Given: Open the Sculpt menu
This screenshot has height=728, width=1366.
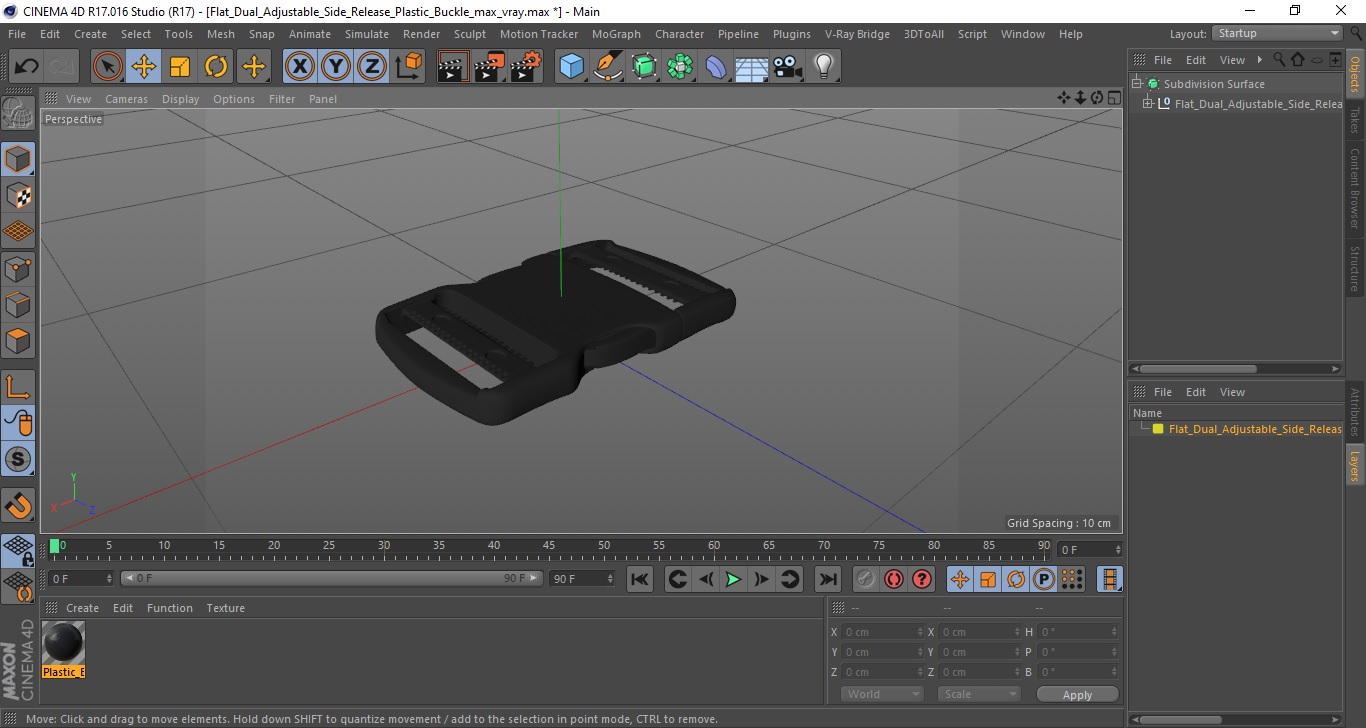Looking at the screenshot, I should [470, 34].
